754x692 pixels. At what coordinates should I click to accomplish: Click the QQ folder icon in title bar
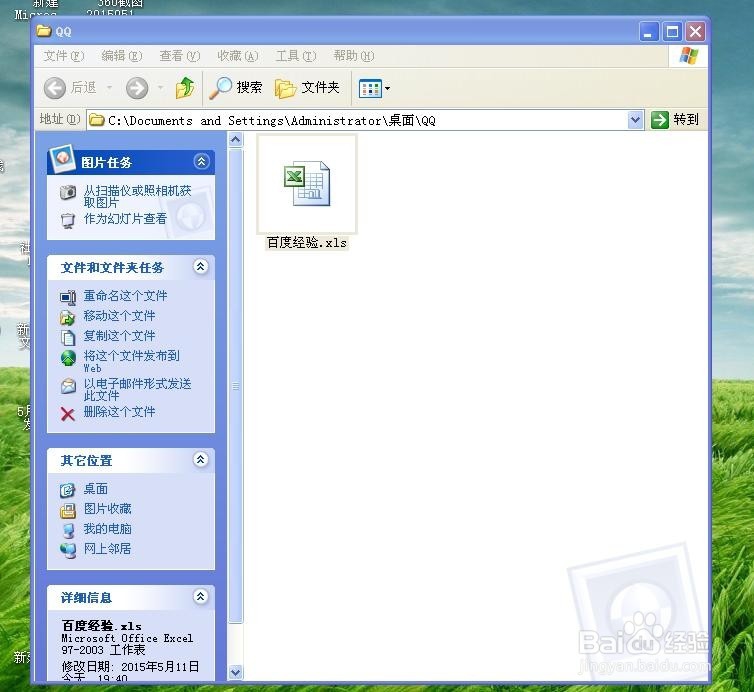coord(44,31)
